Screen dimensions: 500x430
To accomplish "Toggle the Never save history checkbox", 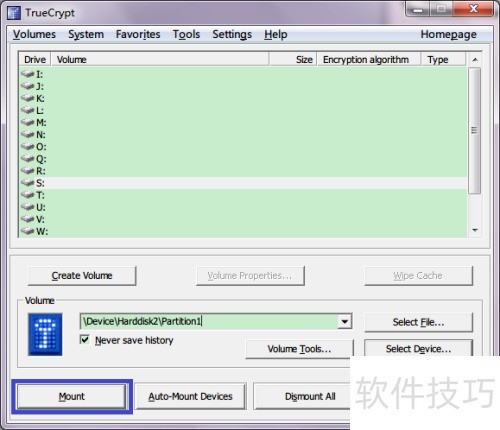I will tap(85, 340).
